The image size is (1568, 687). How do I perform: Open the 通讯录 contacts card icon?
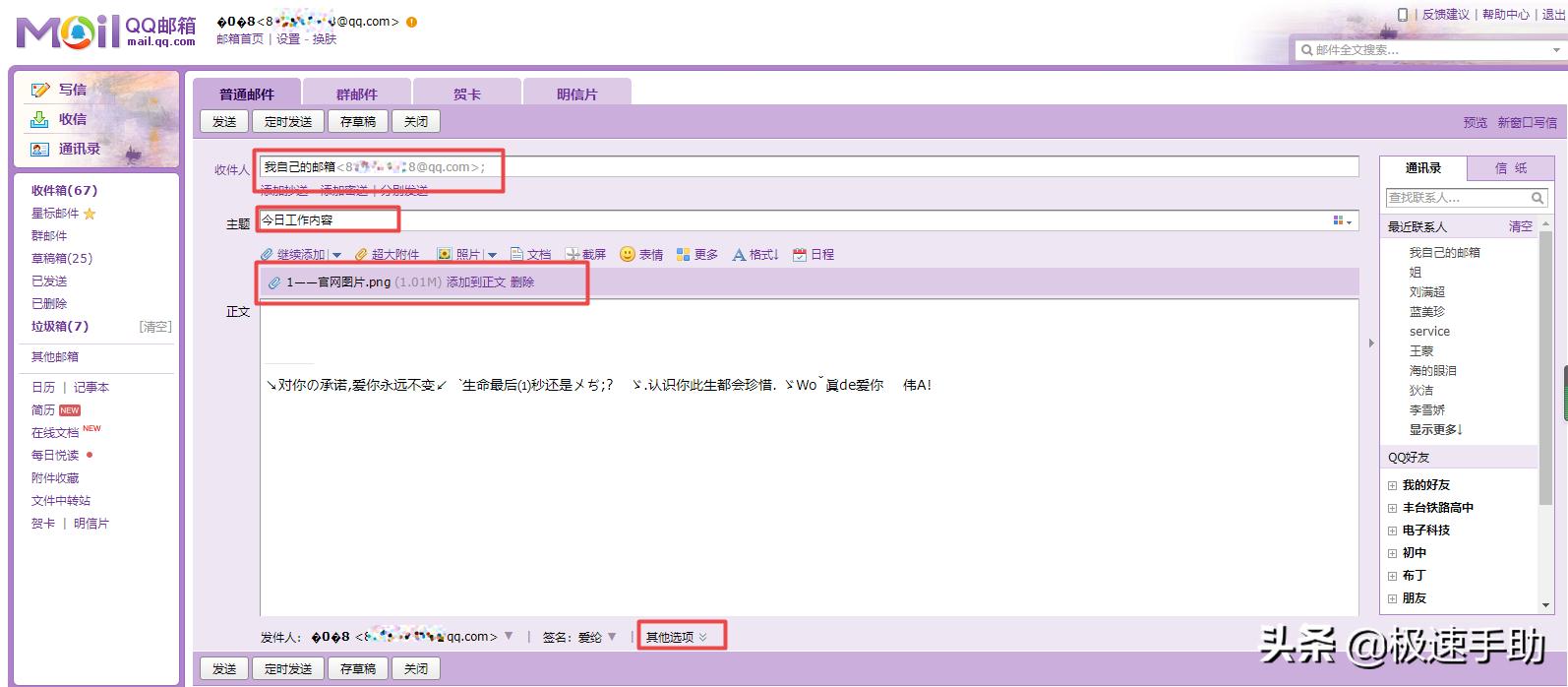[39, 150]
